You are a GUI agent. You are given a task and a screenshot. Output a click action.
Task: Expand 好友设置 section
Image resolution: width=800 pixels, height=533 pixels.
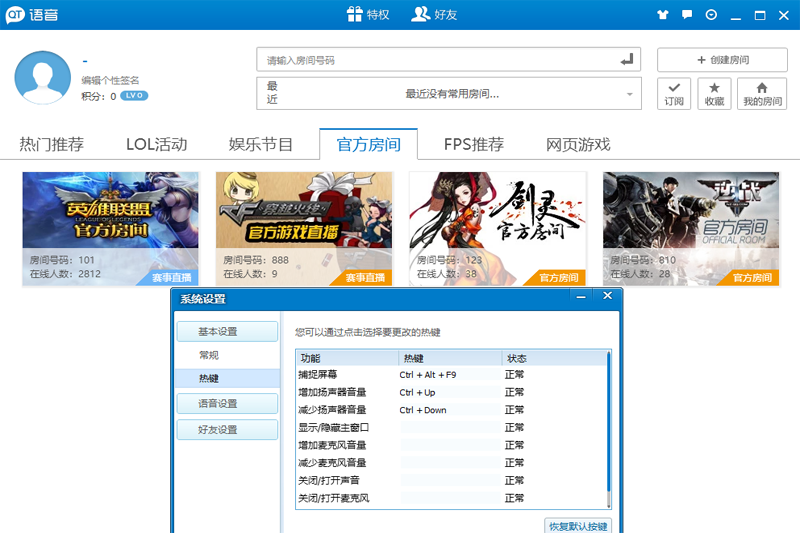coord(228,429)
